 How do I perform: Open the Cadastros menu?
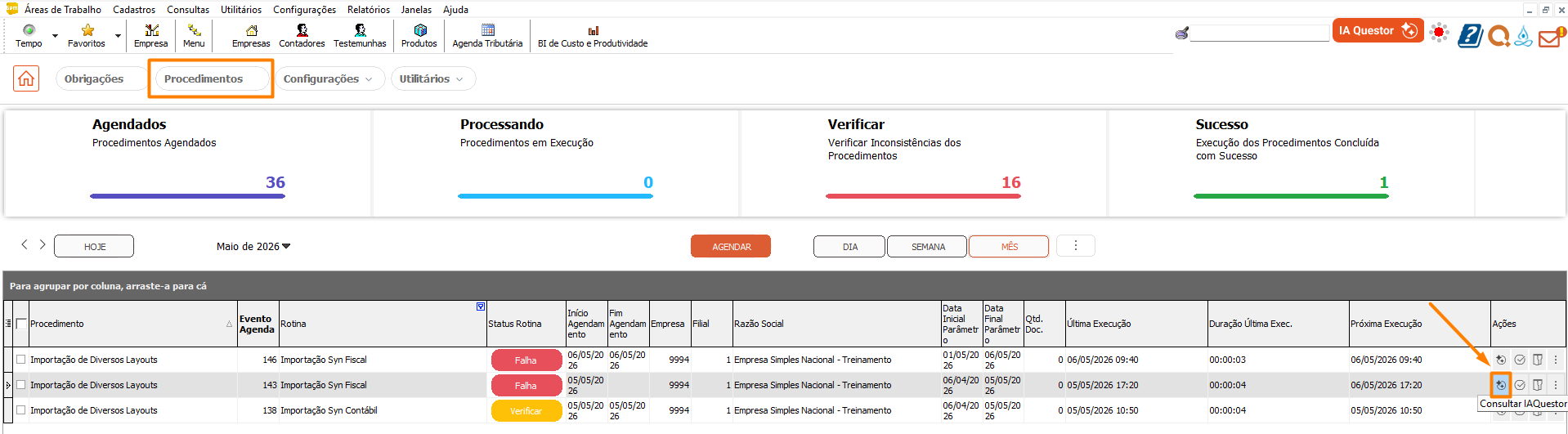[134, 10]
